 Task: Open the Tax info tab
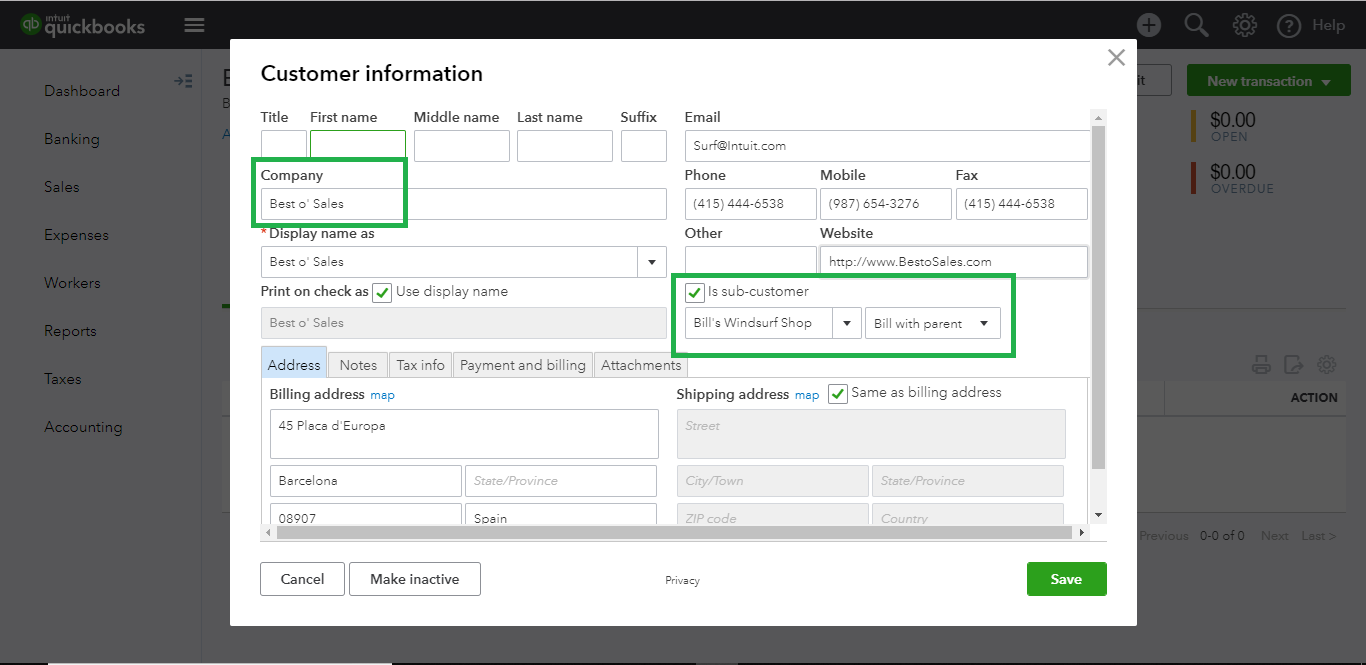[x=421, y=365]
